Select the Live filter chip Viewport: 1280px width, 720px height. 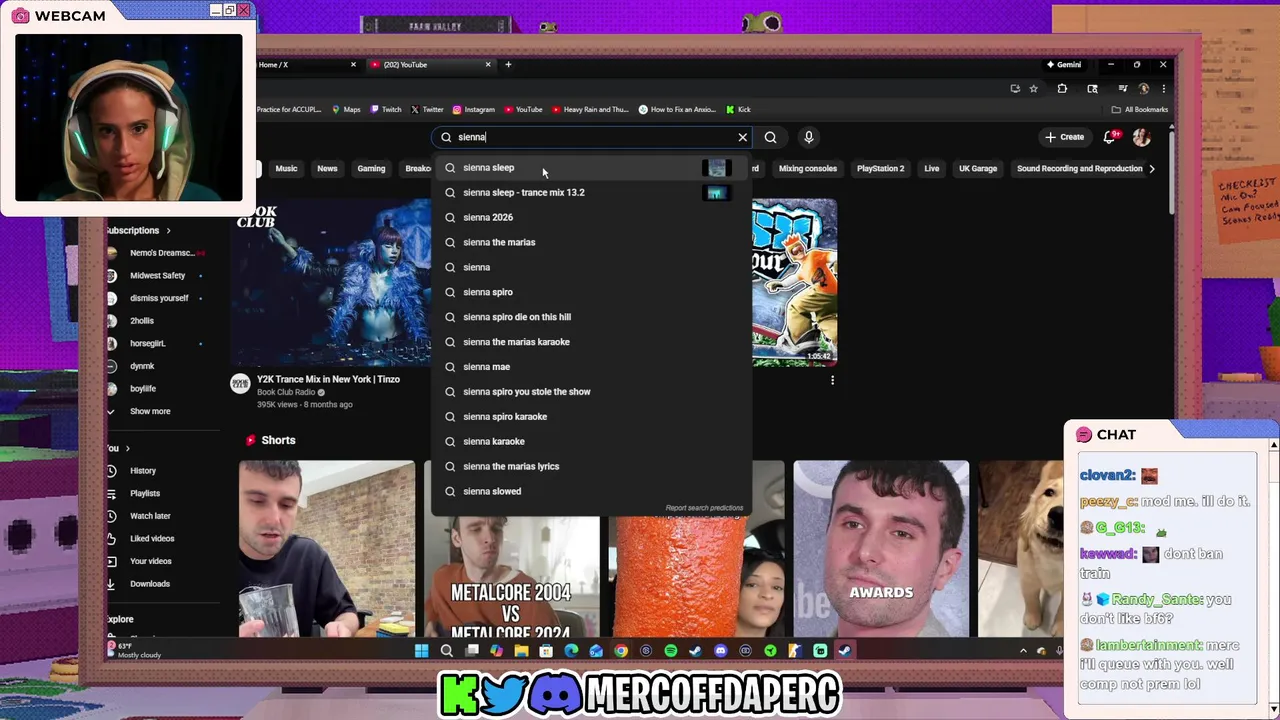click(x=931, y=168)
